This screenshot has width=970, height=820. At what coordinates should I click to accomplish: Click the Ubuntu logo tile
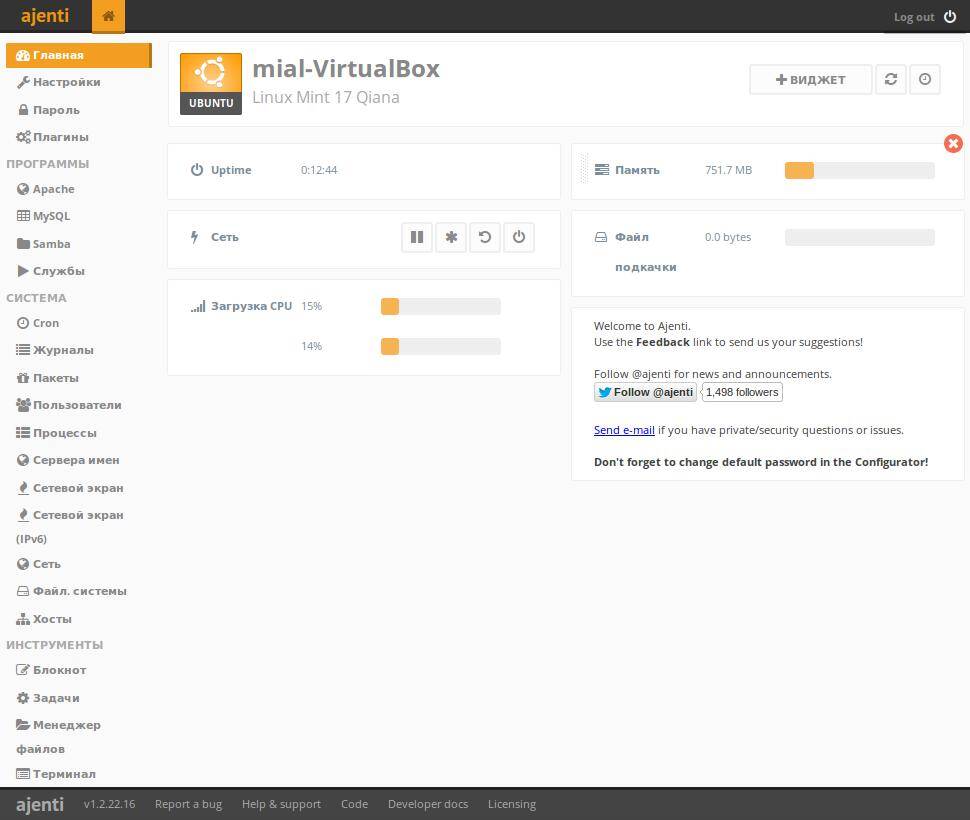coord(211,83)
